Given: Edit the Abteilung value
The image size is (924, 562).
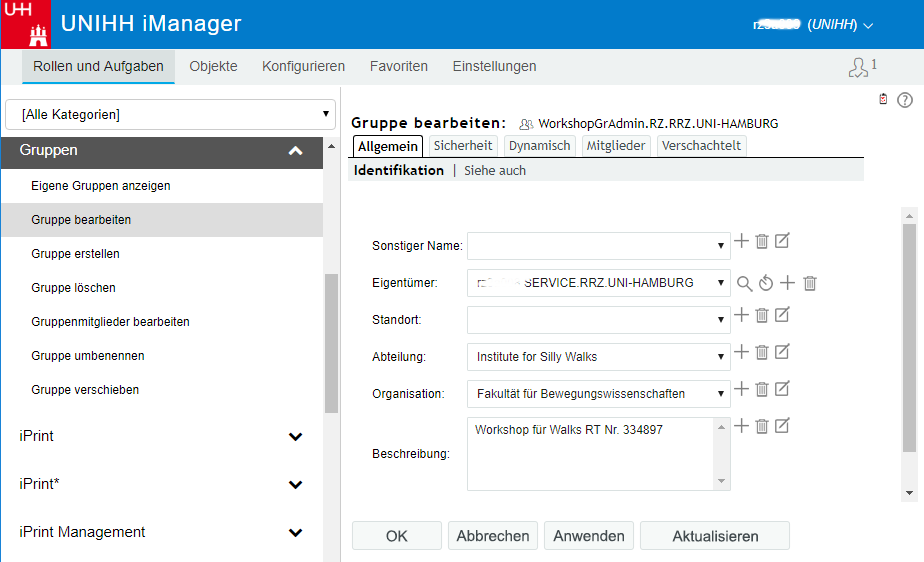Looking at the screenshot, I should 782,352.
